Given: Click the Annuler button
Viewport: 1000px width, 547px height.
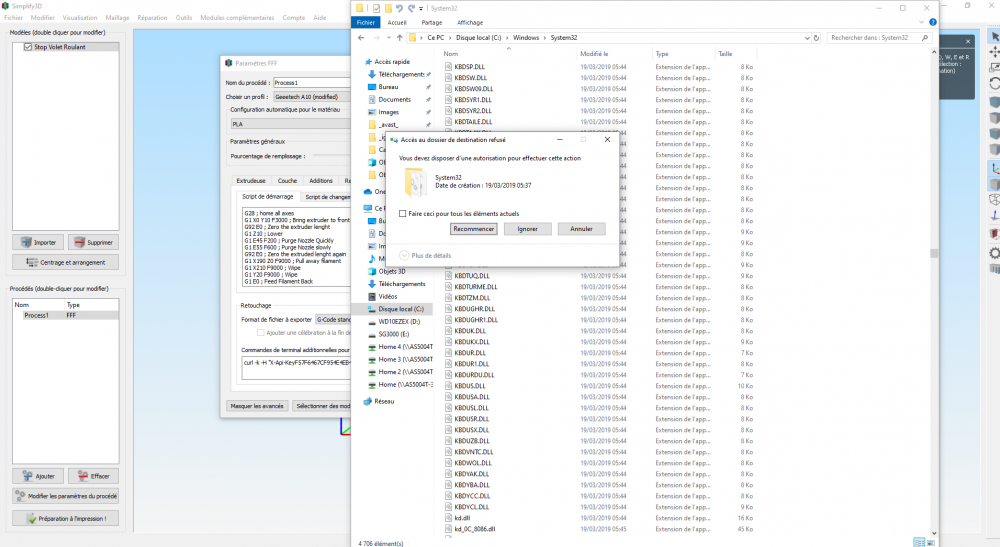Looking at the screenshot, I should click(x=581, y=229).
